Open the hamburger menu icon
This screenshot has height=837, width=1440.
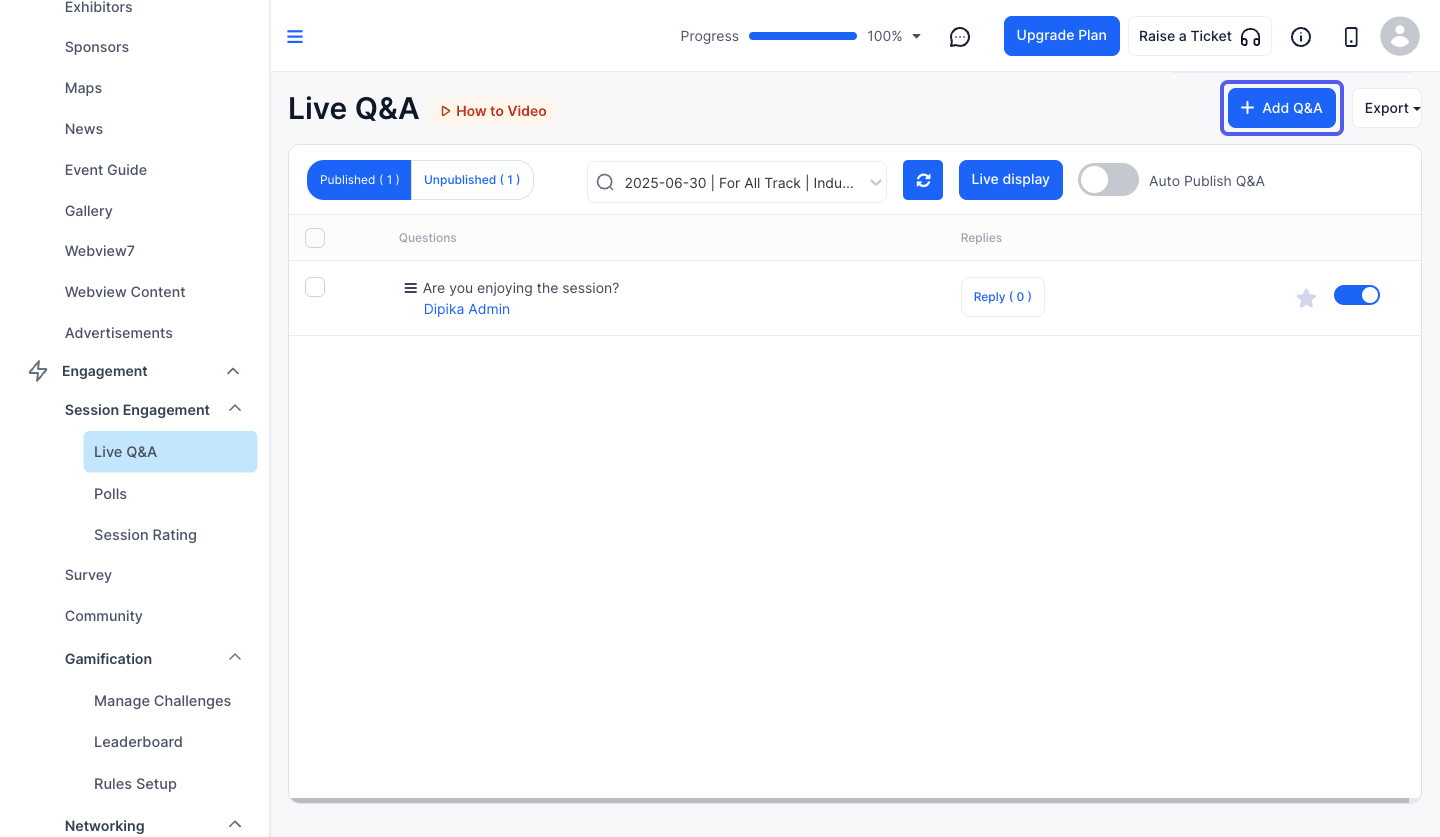tap(295, 37)
